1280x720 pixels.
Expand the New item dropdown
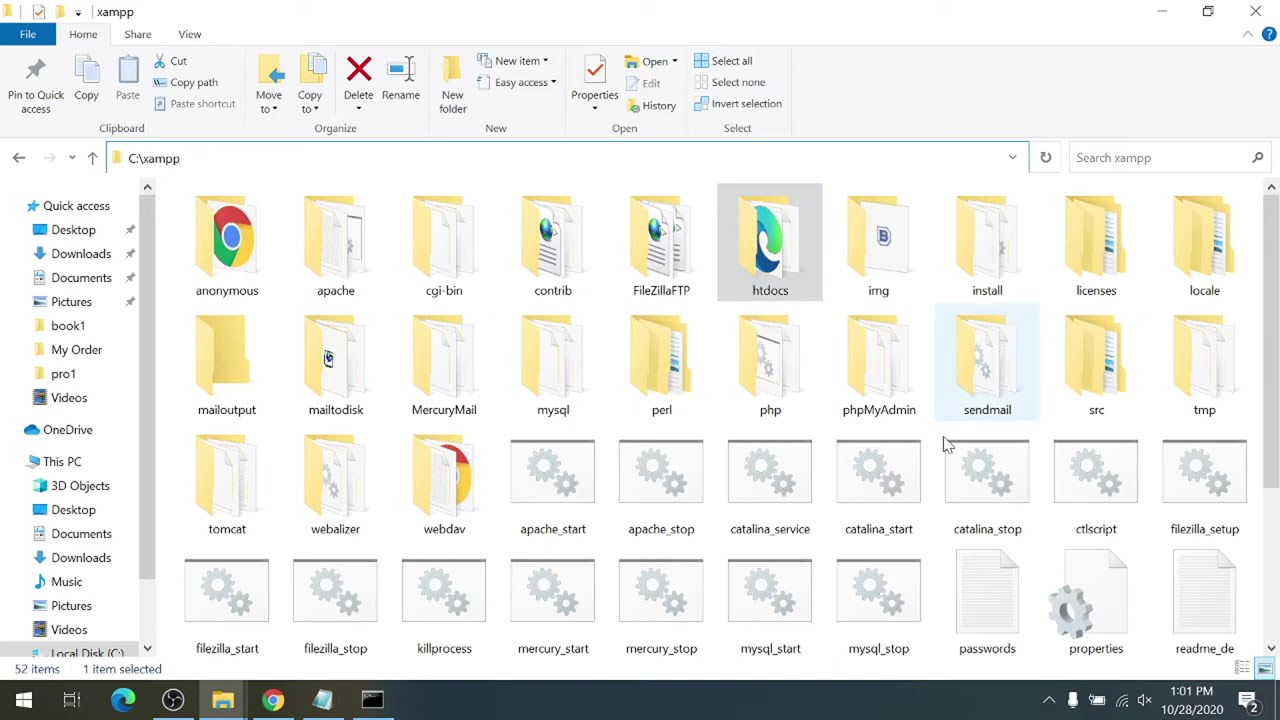tap(513, 61)
